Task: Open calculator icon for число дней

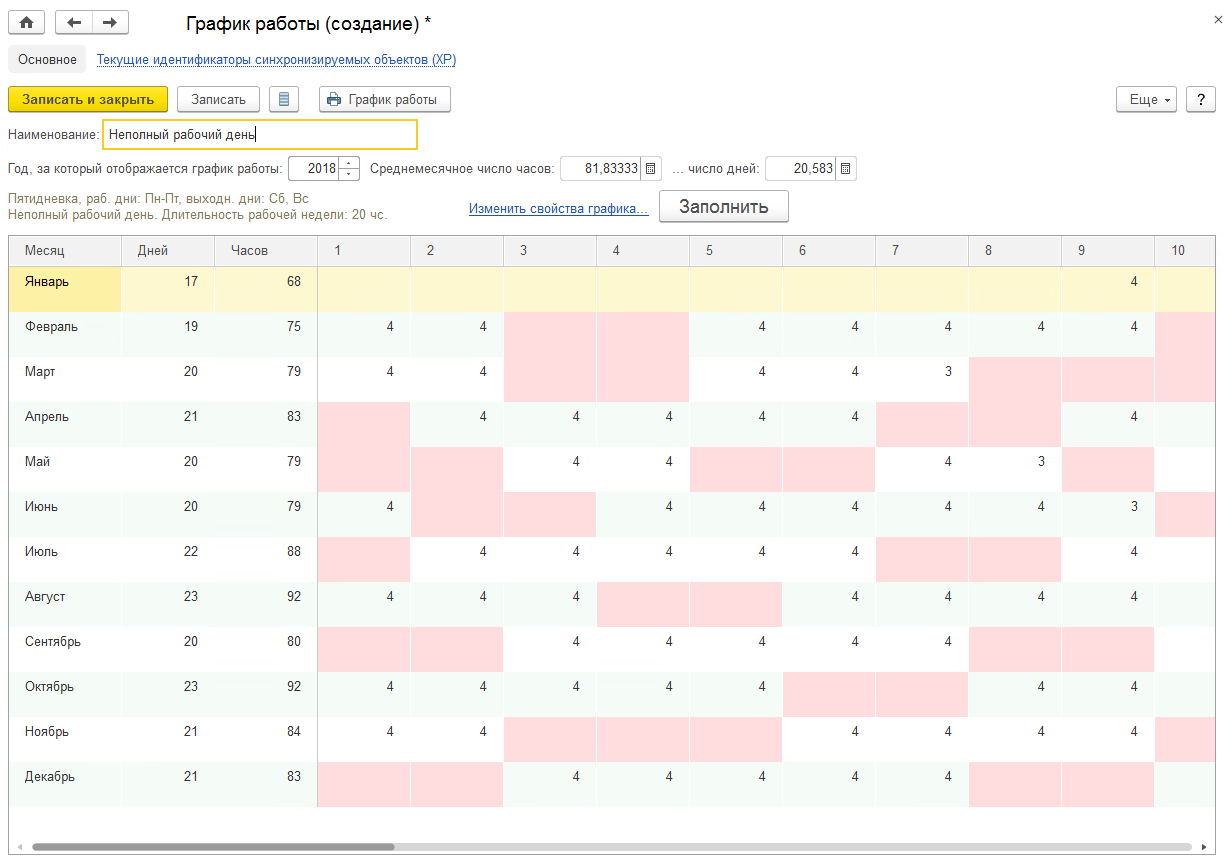Action: 846,169
